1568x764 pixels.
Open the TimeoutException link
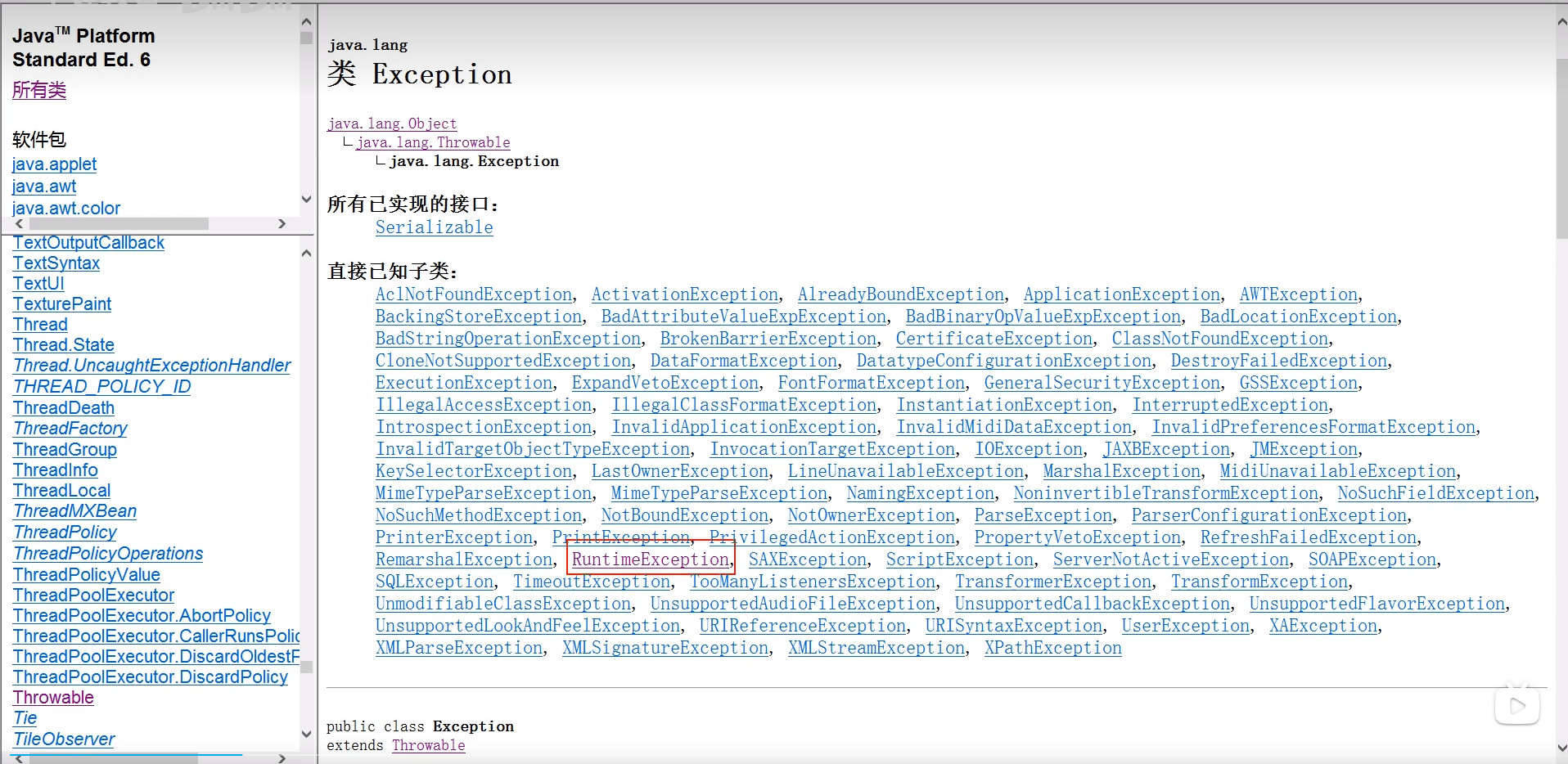click(592, 582)
